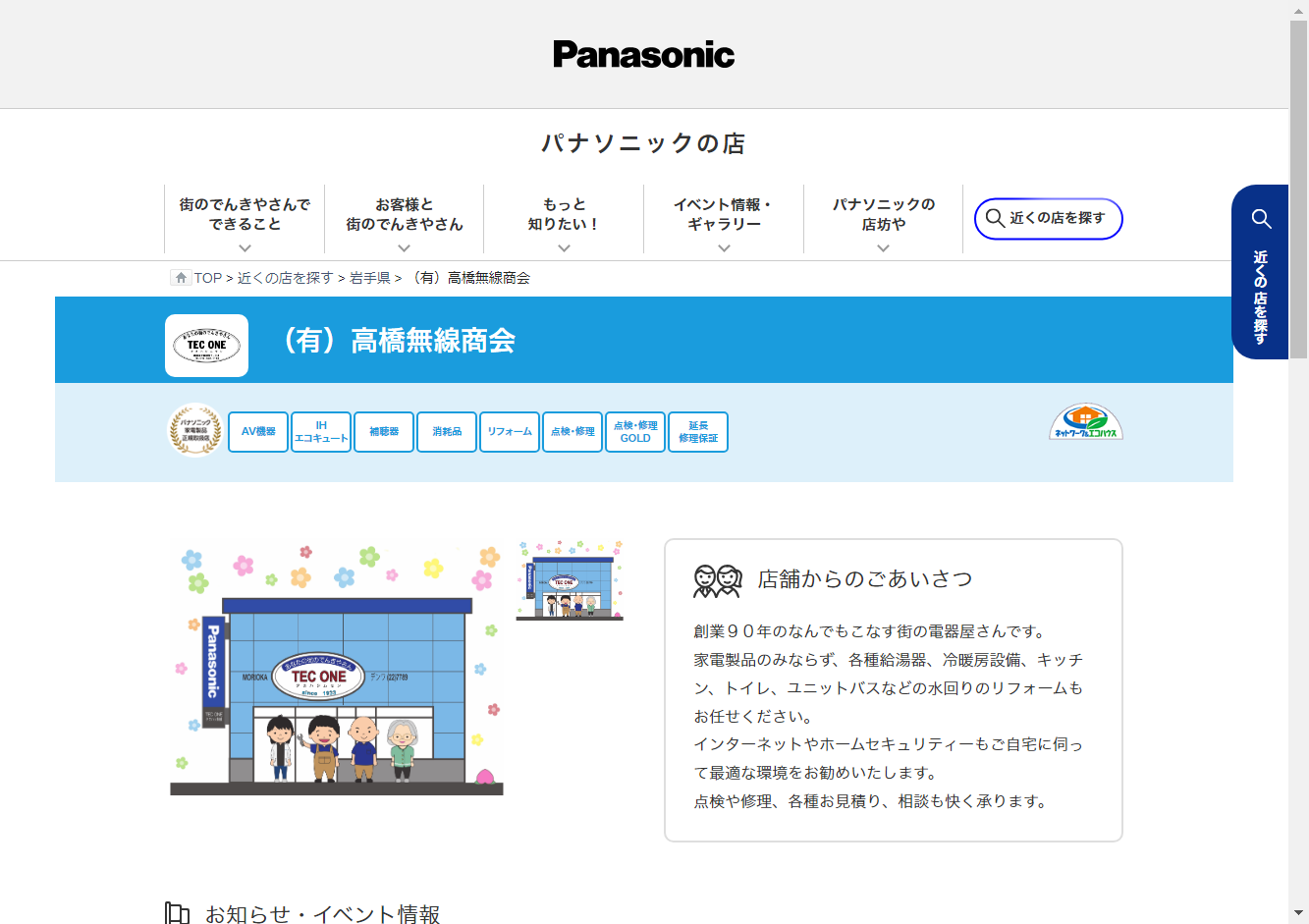Viewport: 1309px width, 924px height.
Task: Click the Panasonic logo at top
Action: click(x=643, y=55)
